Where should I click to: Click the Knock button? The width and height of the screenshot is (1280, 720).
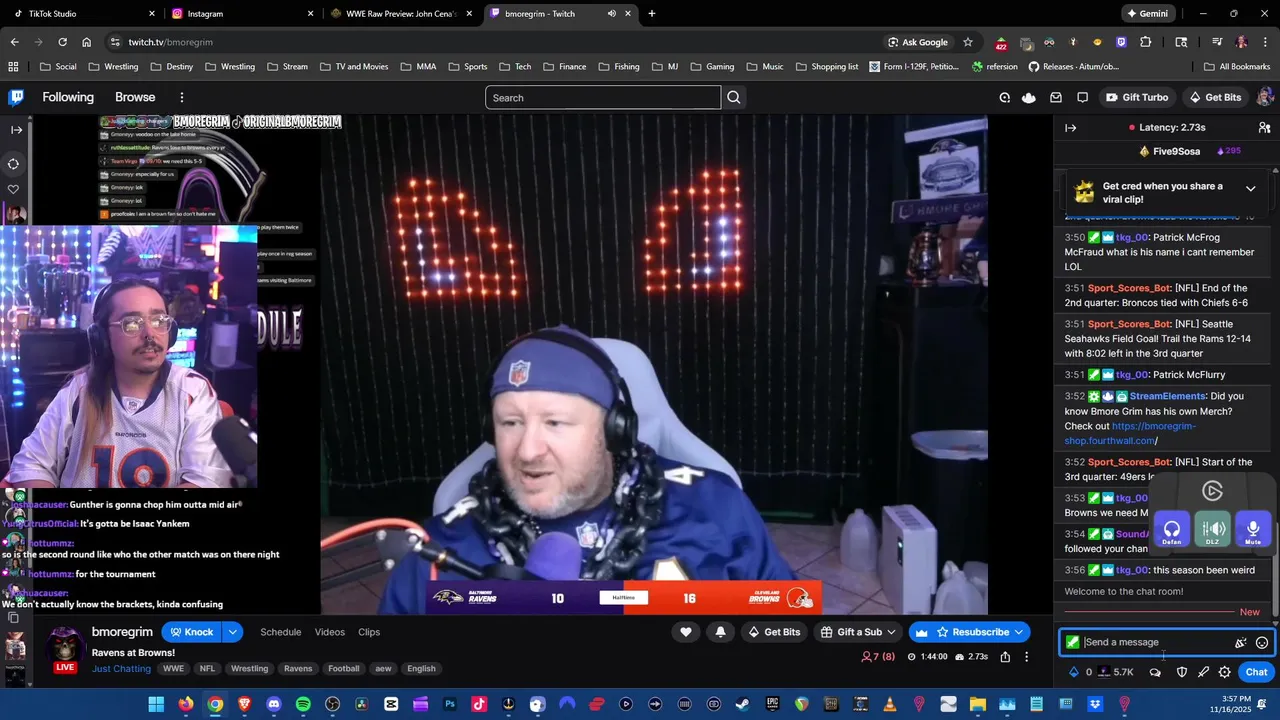191,632
